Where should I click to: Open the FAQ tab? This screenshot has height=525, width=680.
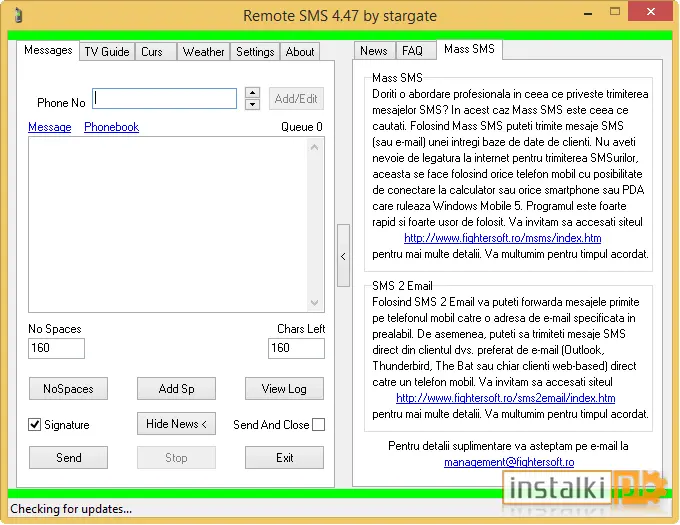tap(415, 51)
